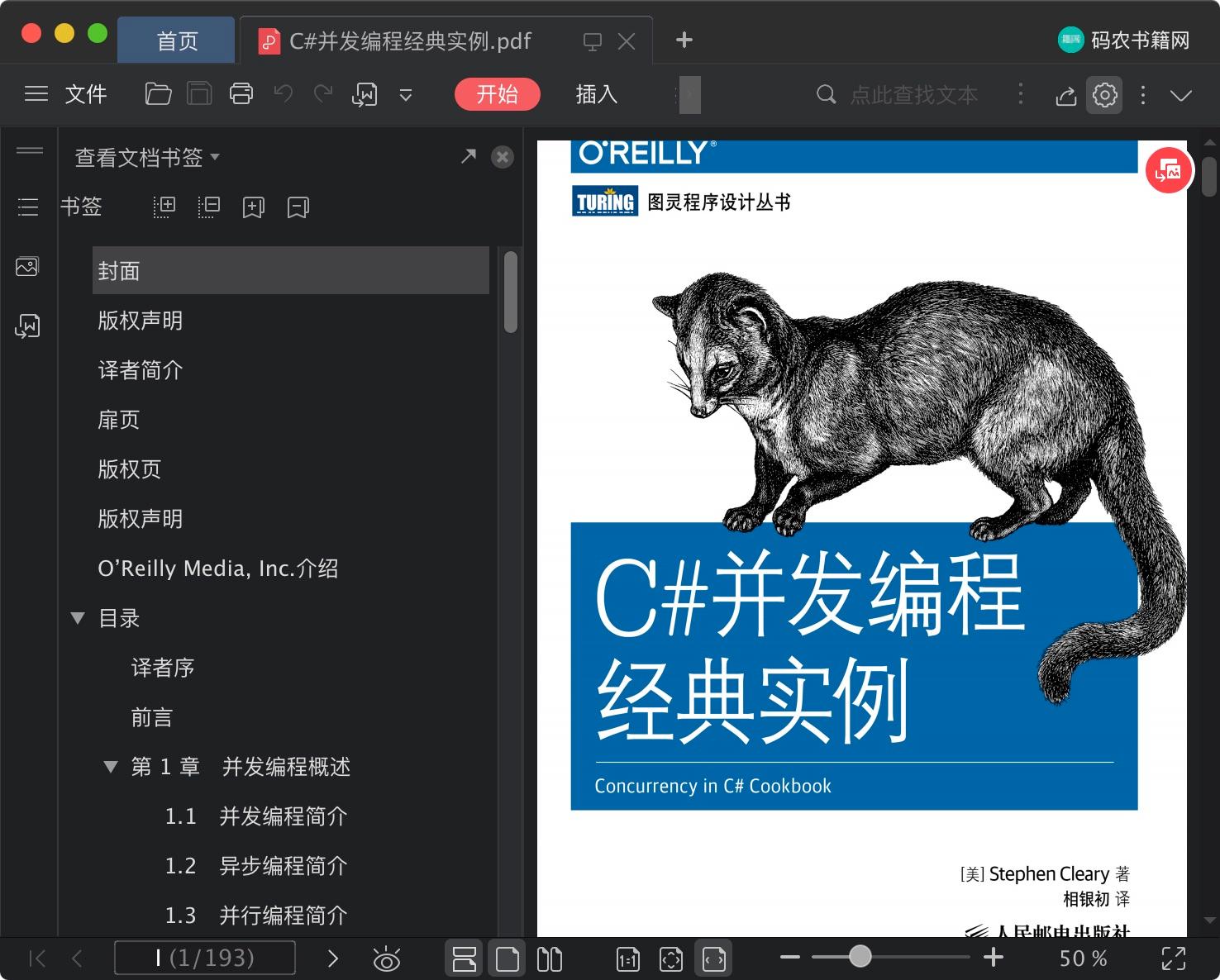Open the vertical dots more menu beside gear
Viewport: 1220px width, 980px height.
[1143, 94]
